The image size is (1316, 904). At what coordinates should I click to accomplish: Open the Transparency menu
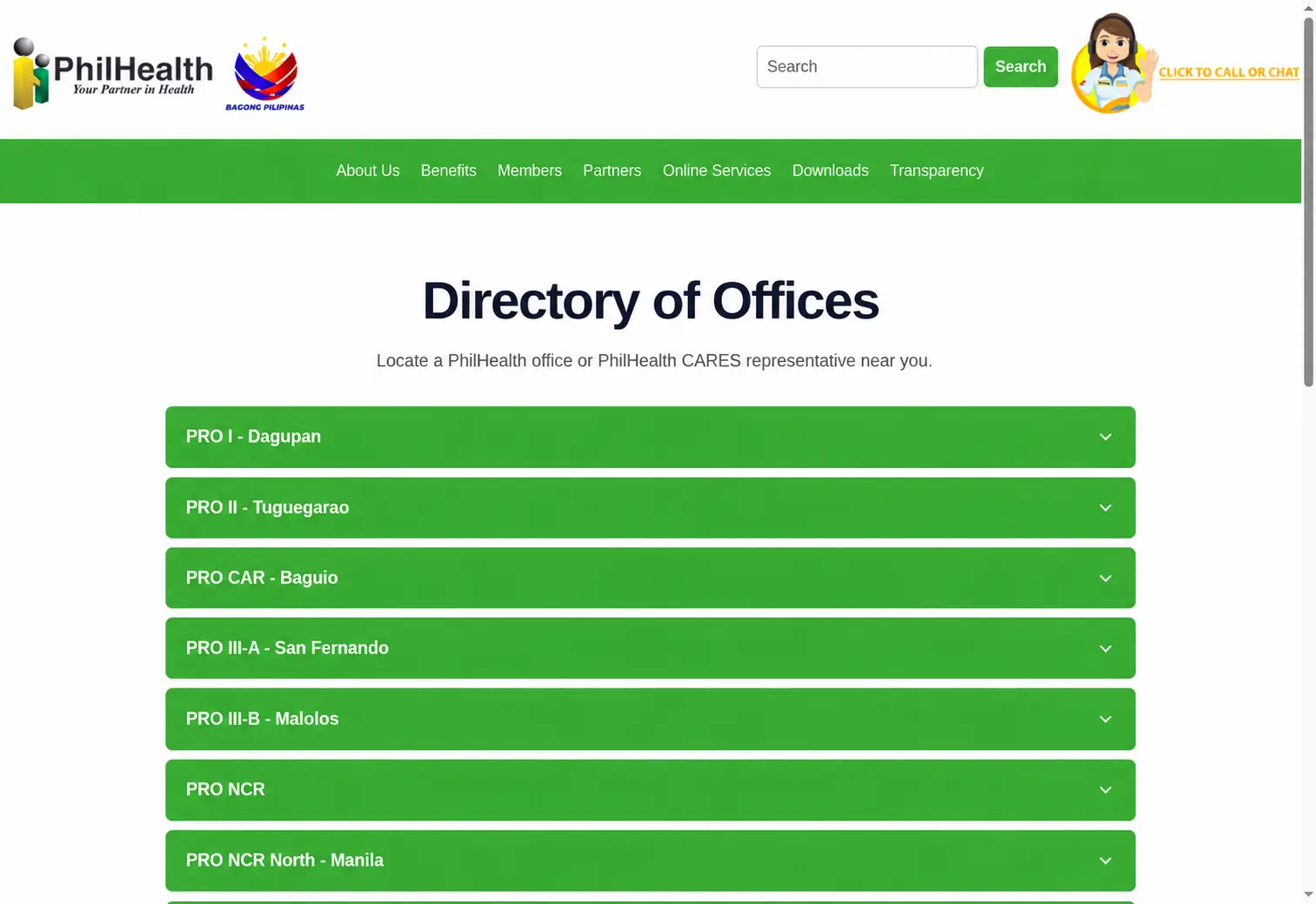[937, 171]
